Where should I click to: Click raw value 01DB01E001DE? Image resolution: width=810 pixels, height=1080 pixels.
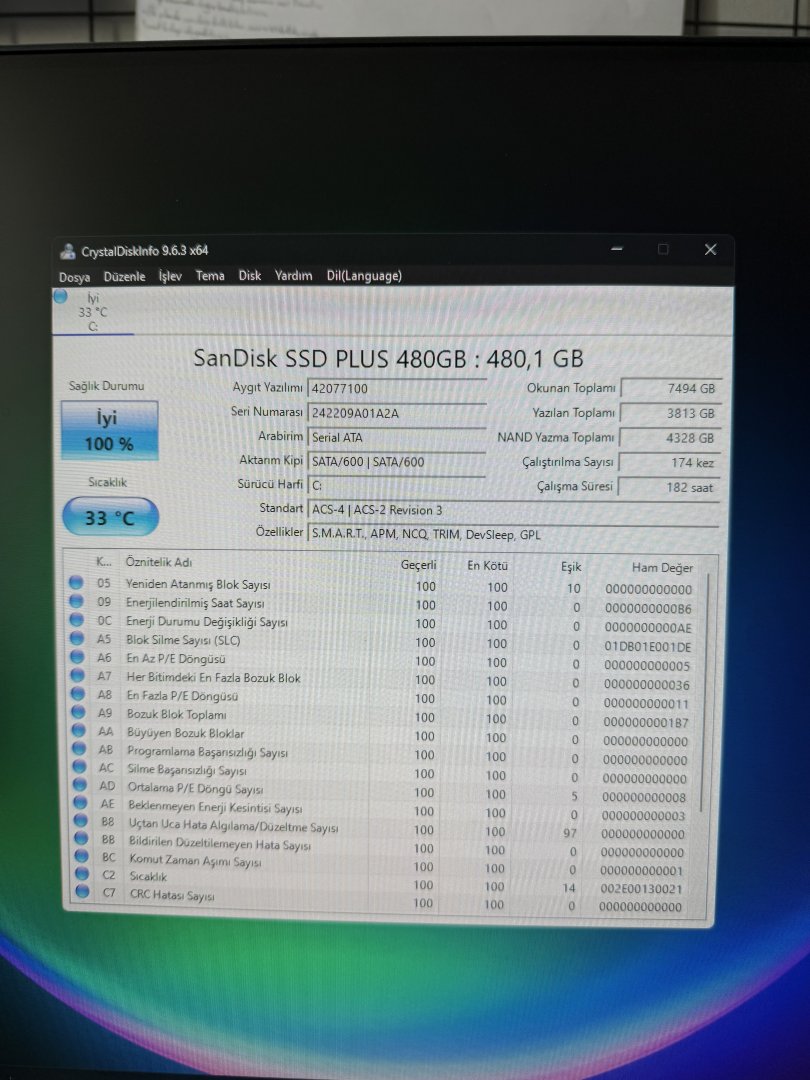647,647
